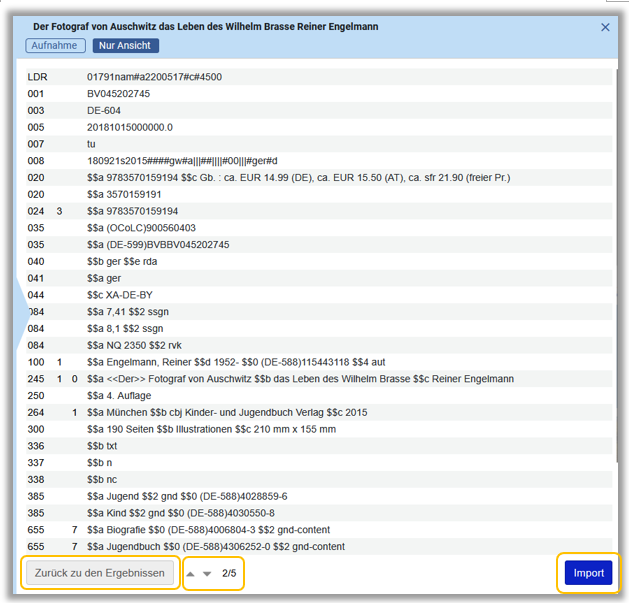Click the 337 value $$b n
Screen dimensions: 629x603
pos(99,463)
